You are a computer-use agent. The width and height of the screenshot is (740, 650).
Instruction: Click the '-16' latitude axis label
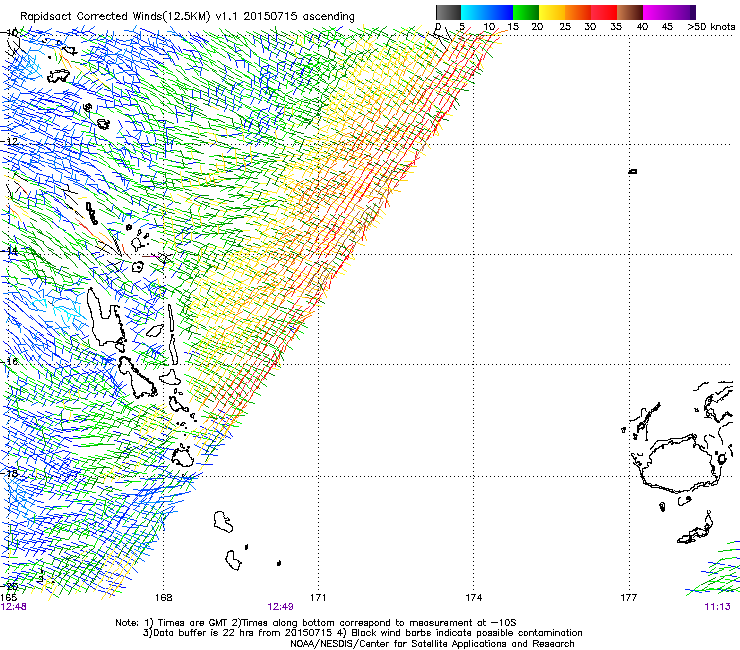click(9, 362)
